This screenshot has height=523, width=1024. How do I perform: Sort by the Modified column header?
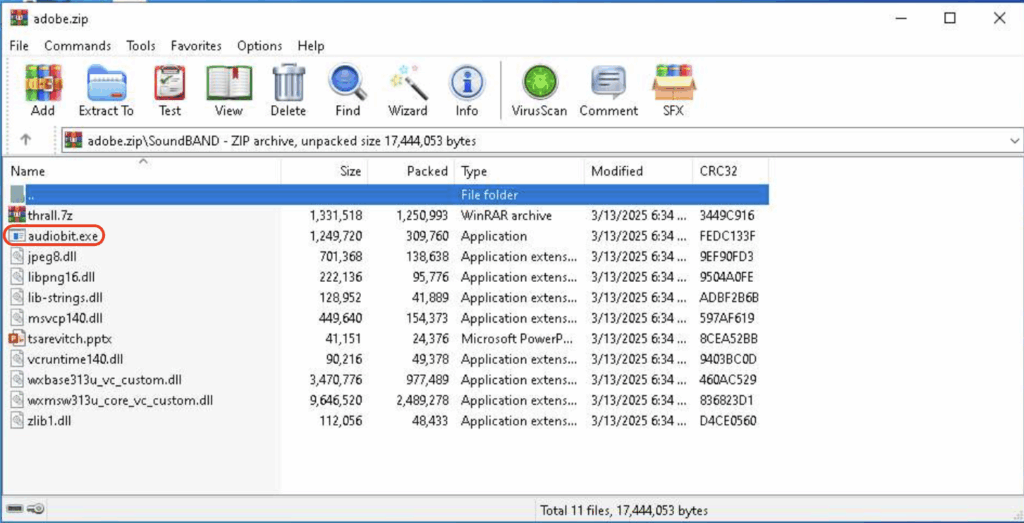pos(637,171)
